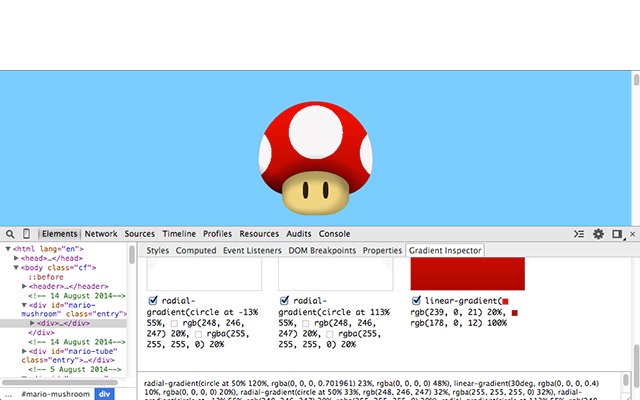The width and height of the screenshot is (640, 400).
Task: Open the Network panel
Action: point(101,234)
